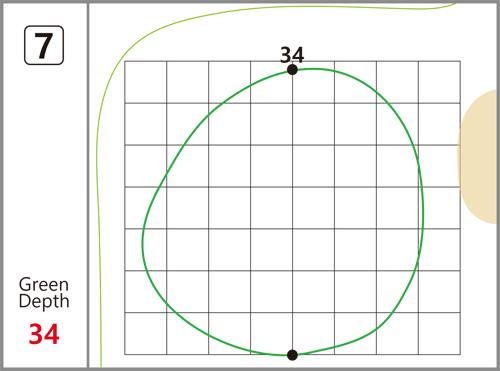Click the bottom-right grid cell
Viewport: 500px width, 371px height.
[439, 333]
